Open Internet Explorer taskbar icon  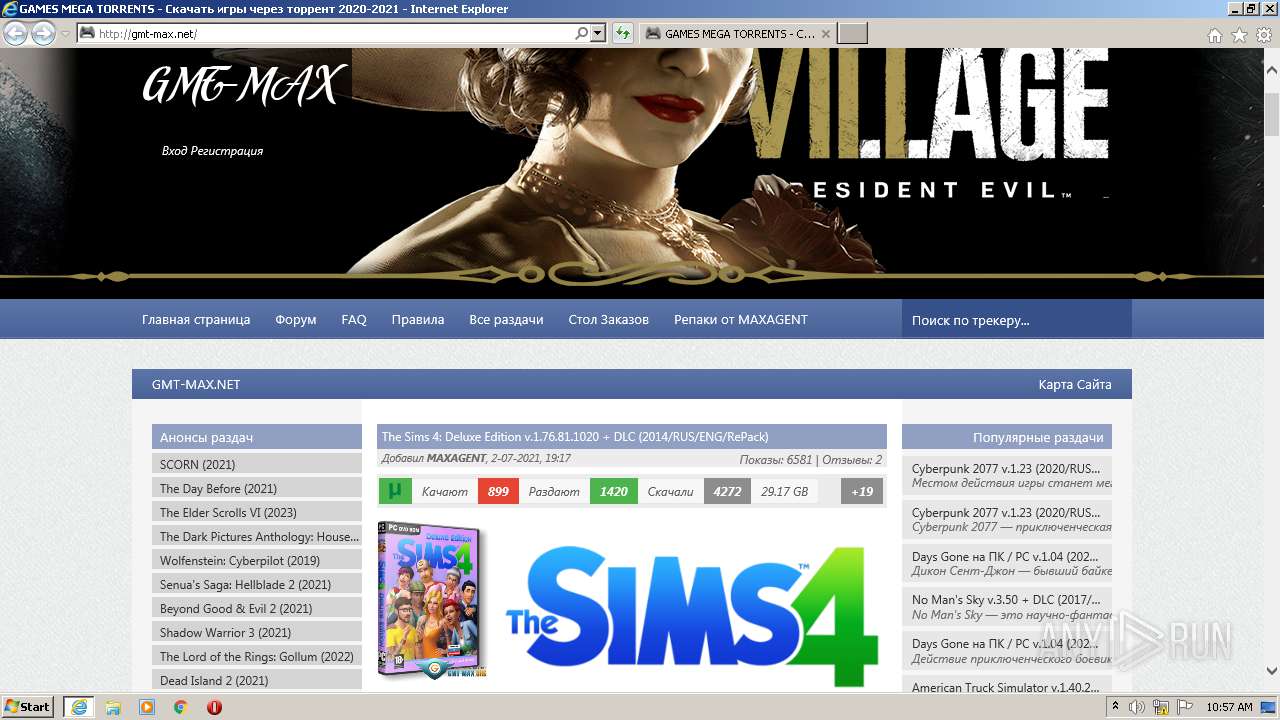click(x=78, y=706)
